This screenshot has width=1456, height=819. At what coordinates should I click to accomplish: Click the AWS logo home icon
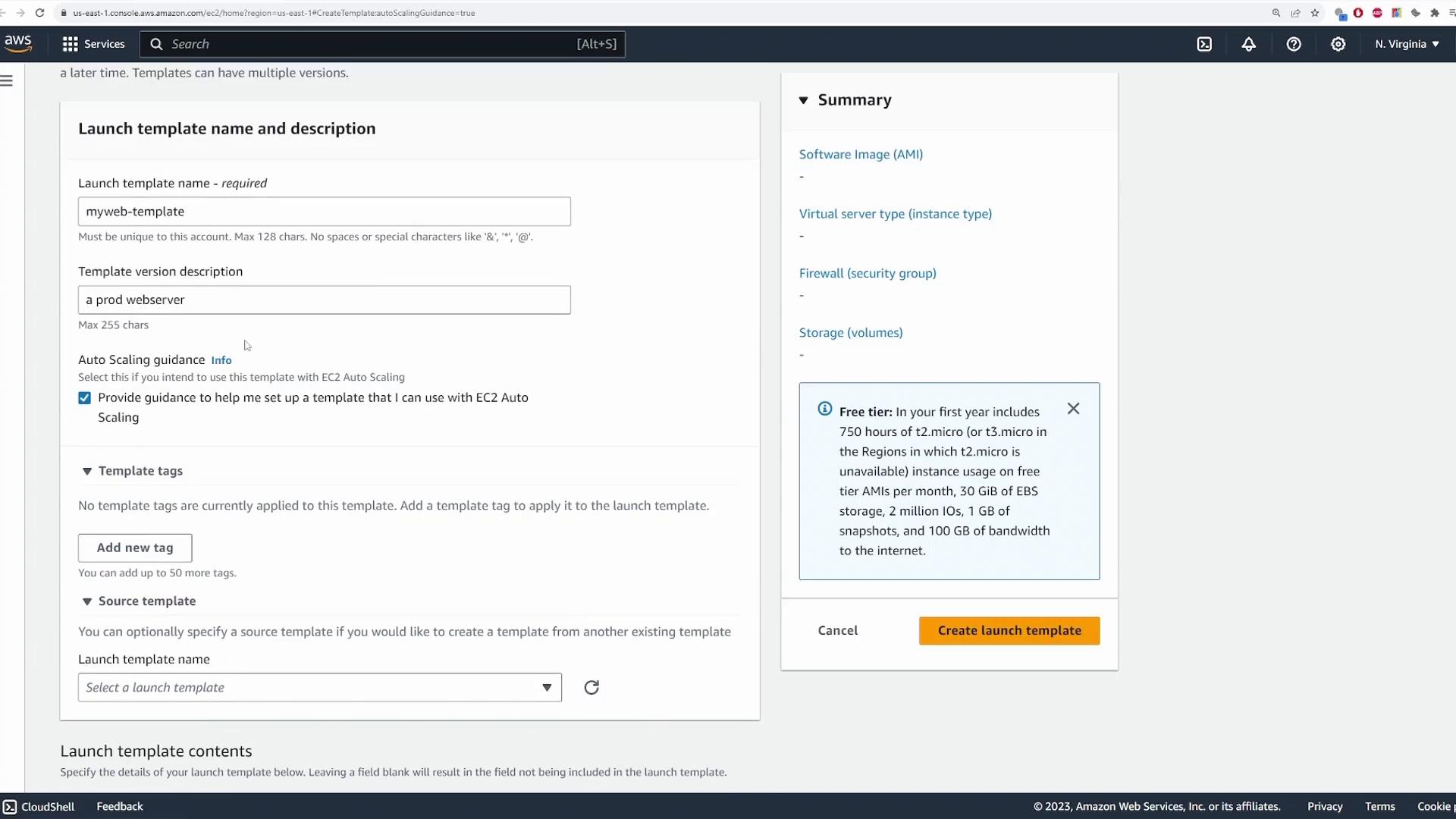click(x=18, y=43)
